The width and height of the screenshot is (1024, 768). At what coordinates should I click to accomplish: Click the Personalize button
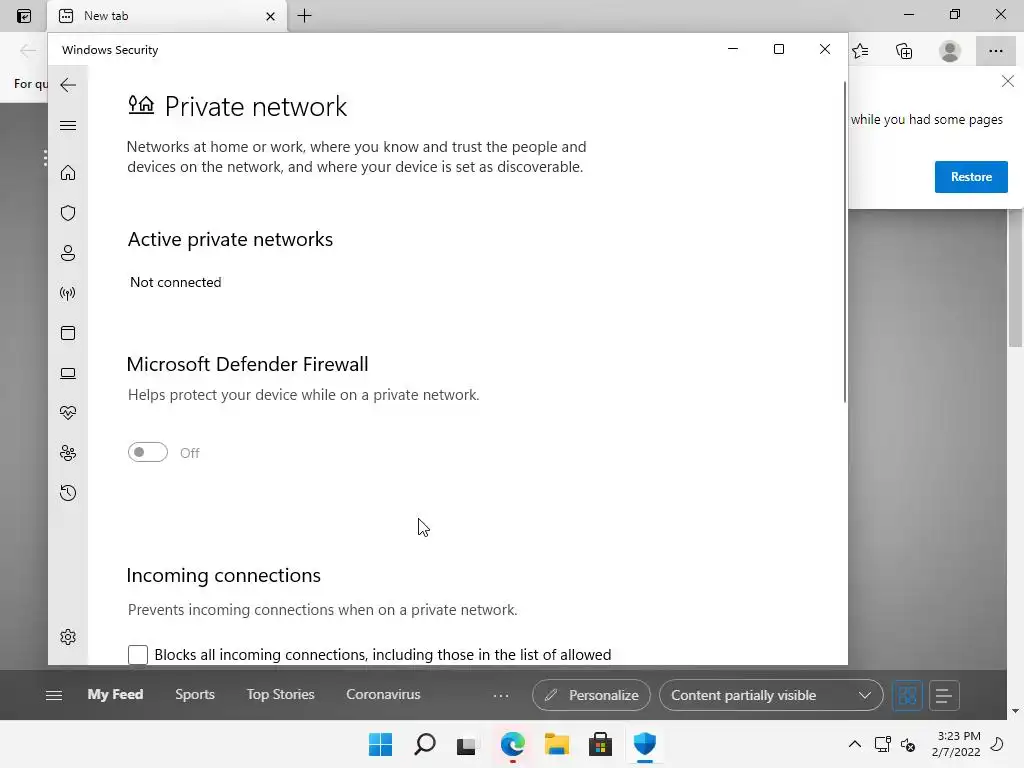[591, 696]
